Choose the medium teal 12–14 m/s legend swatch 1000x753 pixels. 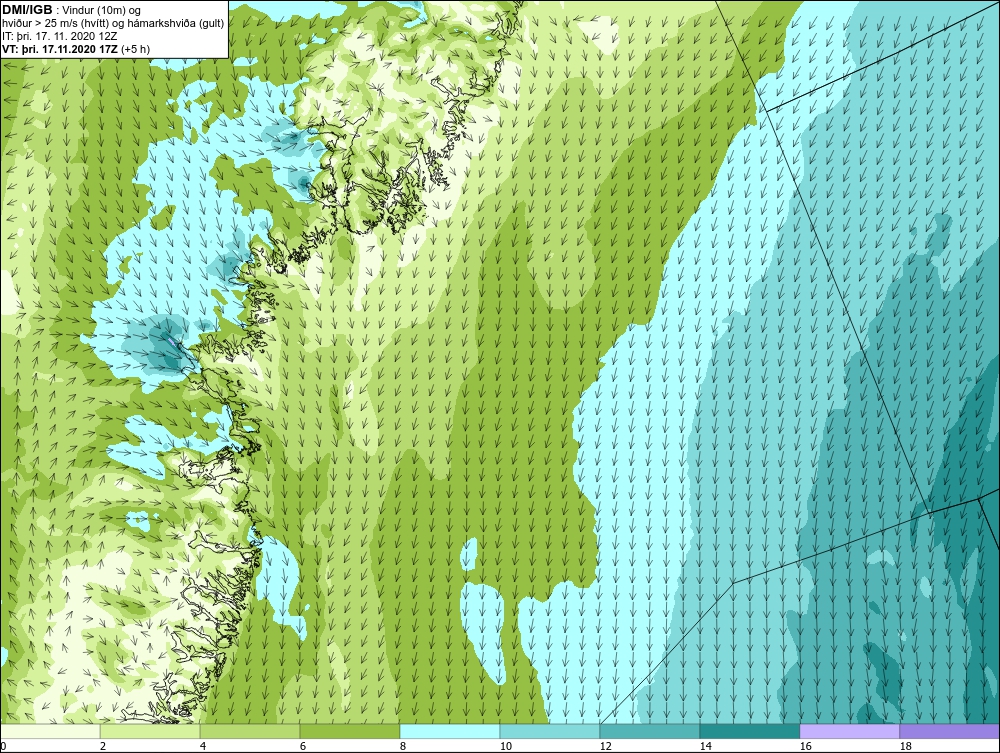coord(649,731)
